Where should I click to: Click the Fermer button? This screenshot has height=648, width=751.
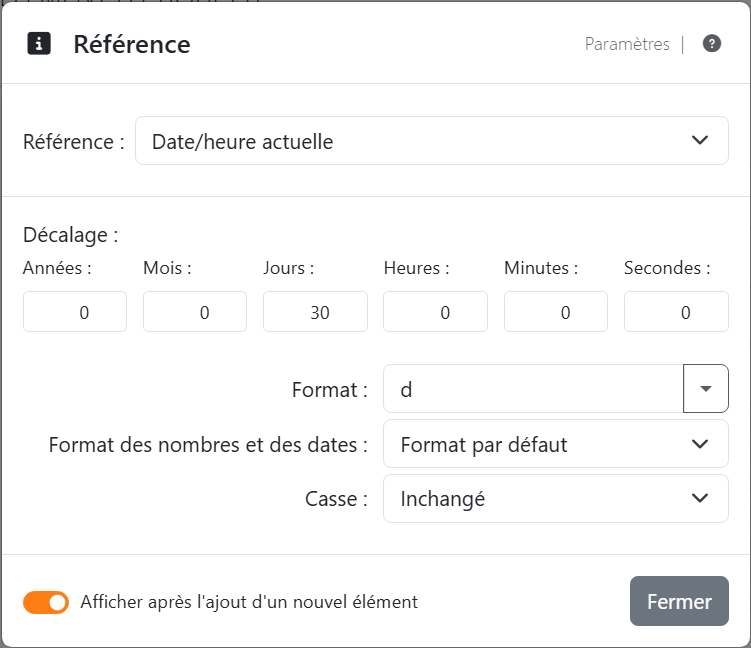coord(679,601)
